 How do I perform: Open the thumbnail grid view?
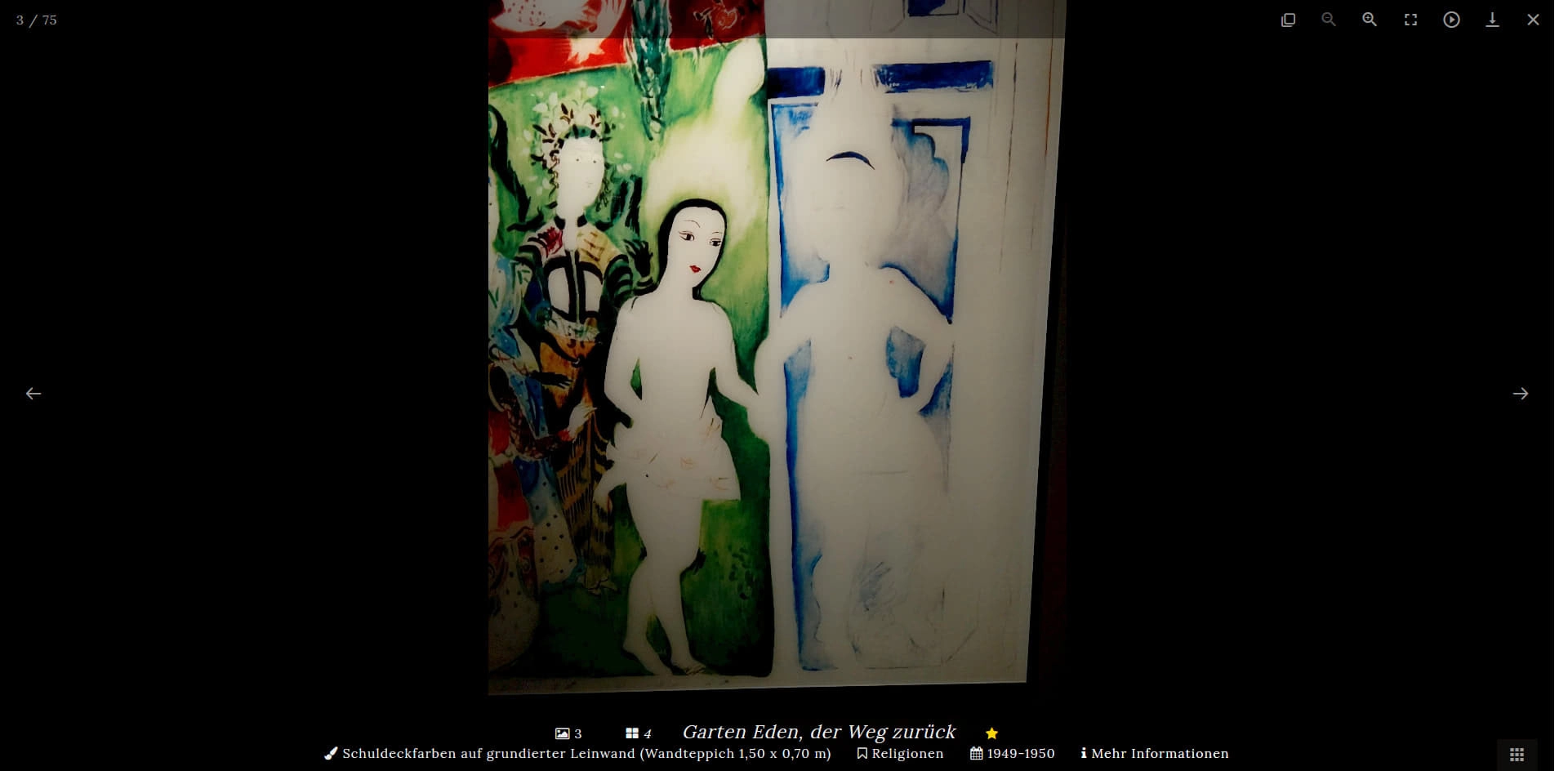tap(1517, 755)
